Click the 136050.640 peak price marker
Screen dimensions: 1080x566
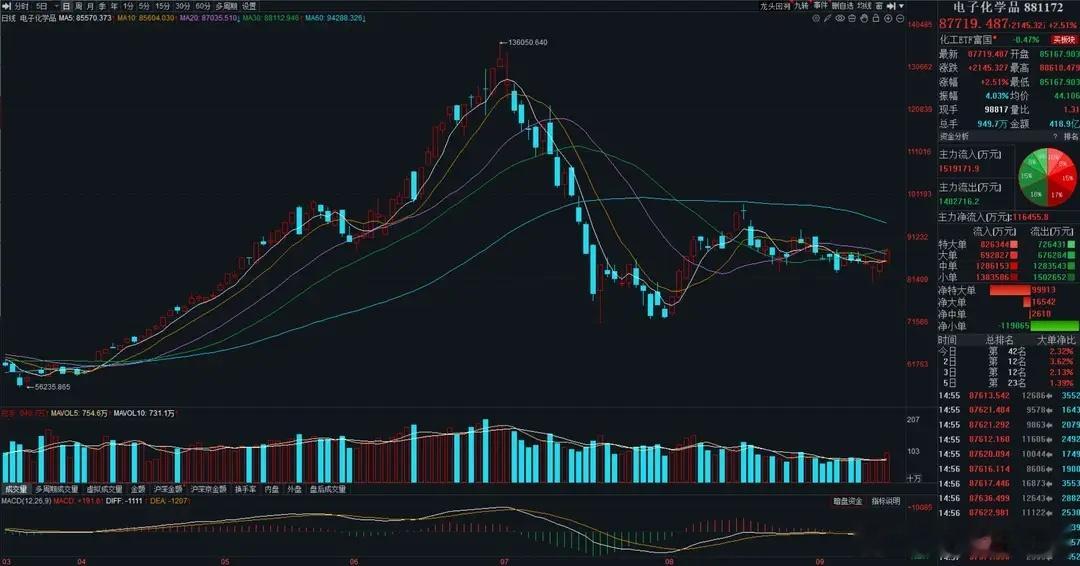(x=528, y=43)
